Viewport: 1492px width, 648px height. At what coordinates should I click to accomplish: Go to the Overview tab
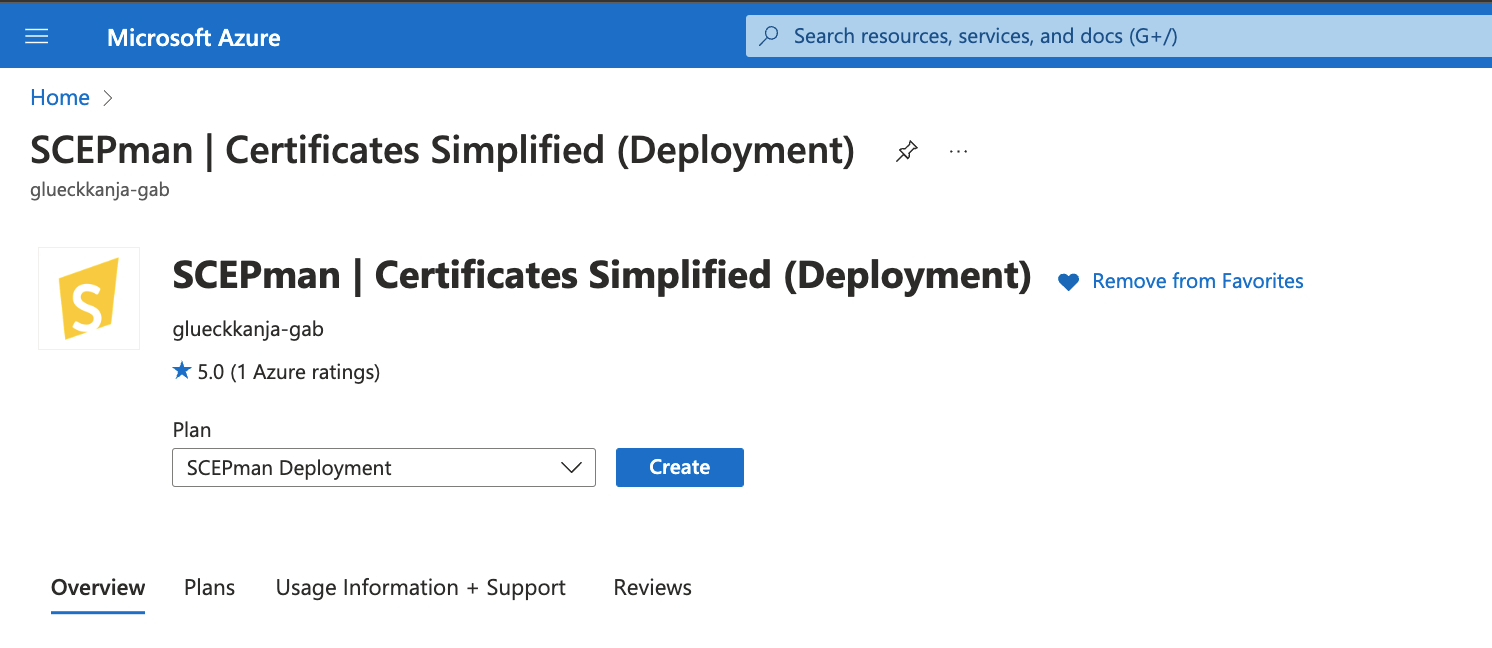point(98,588)
